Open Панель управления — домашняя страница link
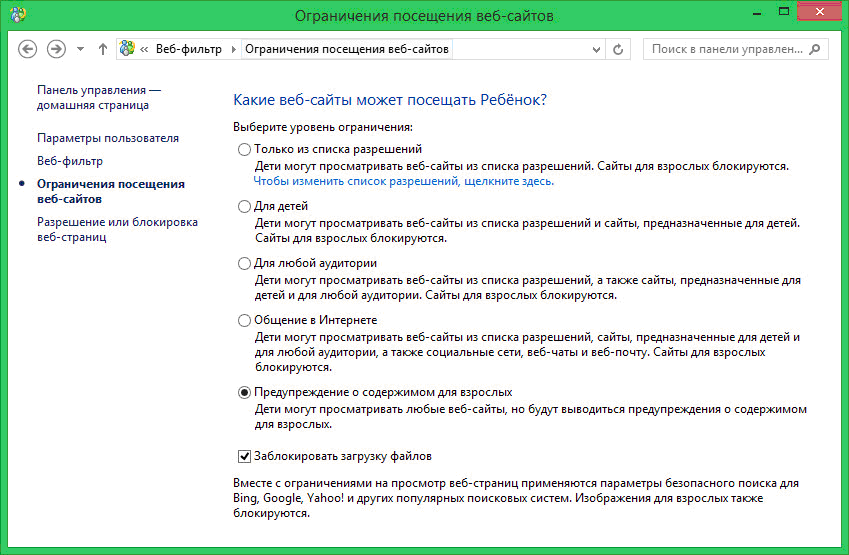This screenshot has height=555, width=849. pyautogui.click(x=99, y=97)
